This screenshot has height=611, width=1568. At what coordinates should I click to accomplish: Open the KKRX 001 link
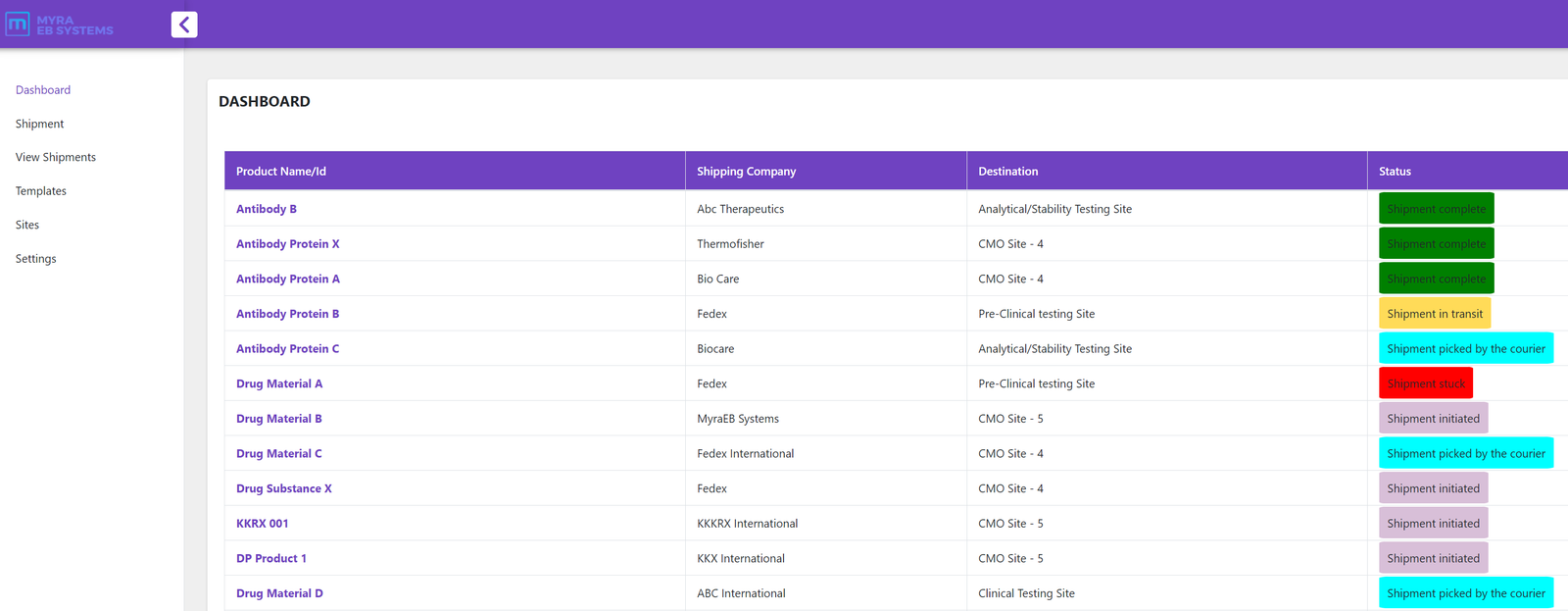(263, 524)
